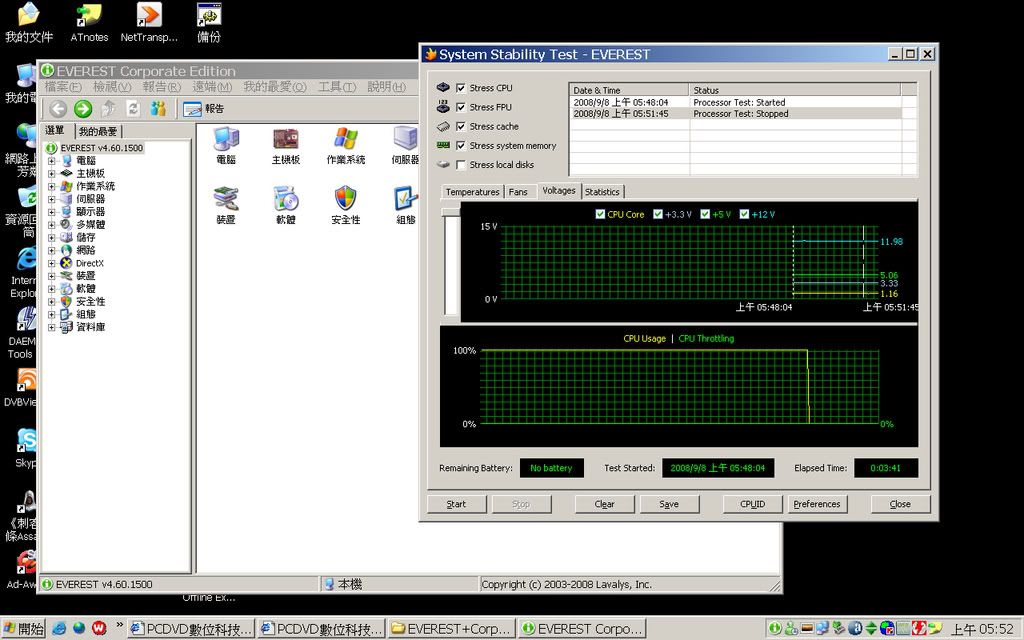Toggle the Stress cache checkbox
The width and height of the screenshot is (1024, 640).
pos(461,126)
